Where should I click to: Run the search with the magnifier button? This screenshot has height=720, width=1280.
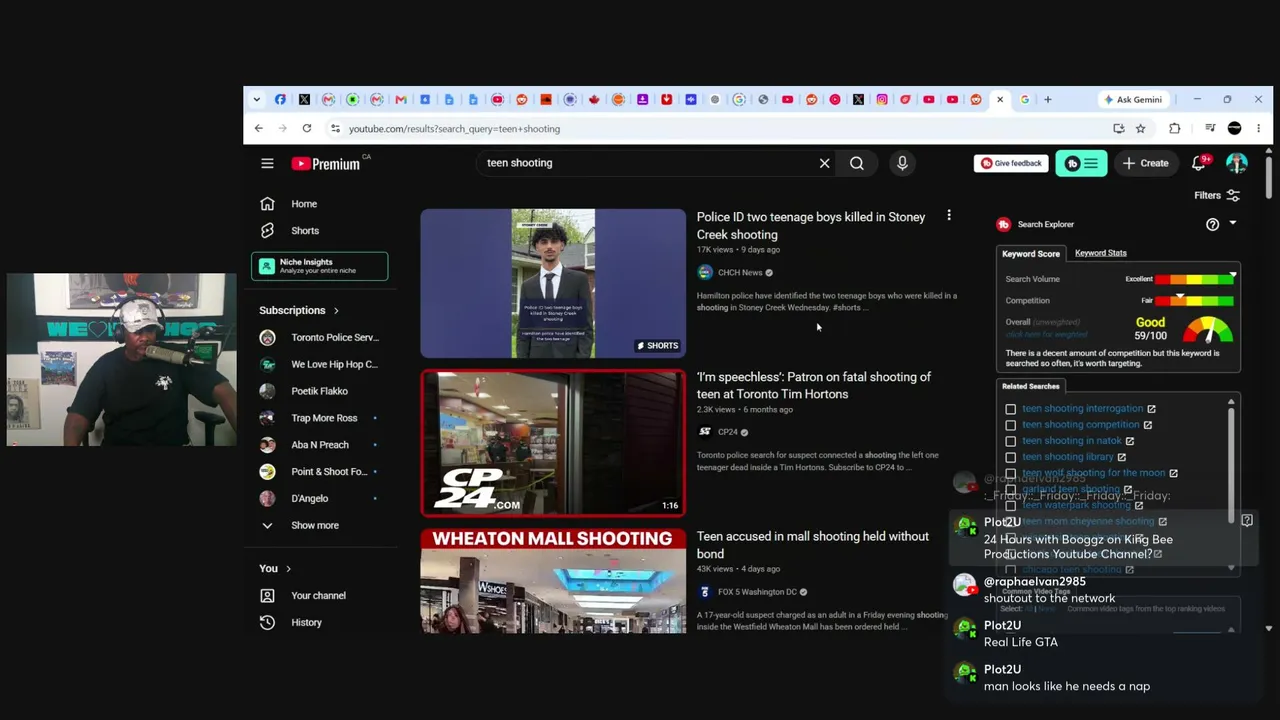(857, 163)
